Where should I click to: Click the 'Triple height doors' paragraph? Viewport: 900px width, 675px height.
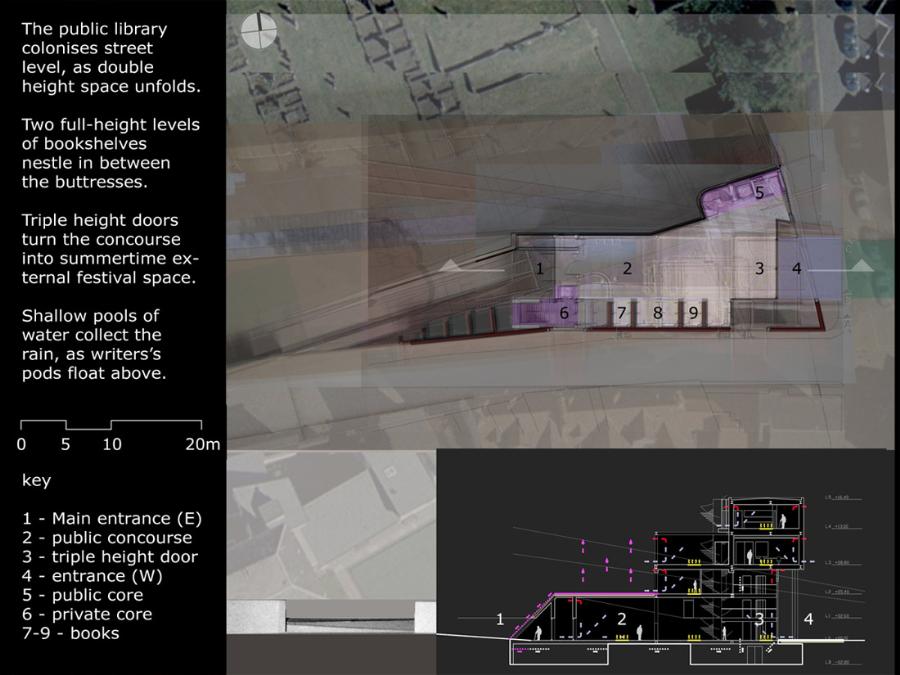click(103, 249)
